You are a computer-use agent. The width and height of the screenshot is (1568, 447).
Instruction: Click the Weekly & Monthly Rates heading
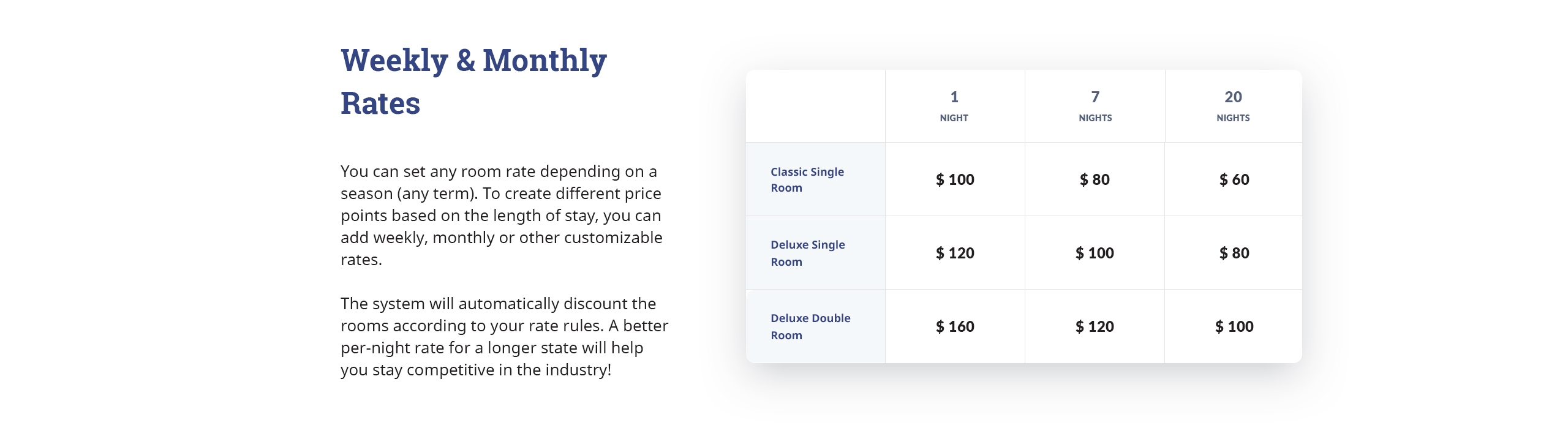473,81
